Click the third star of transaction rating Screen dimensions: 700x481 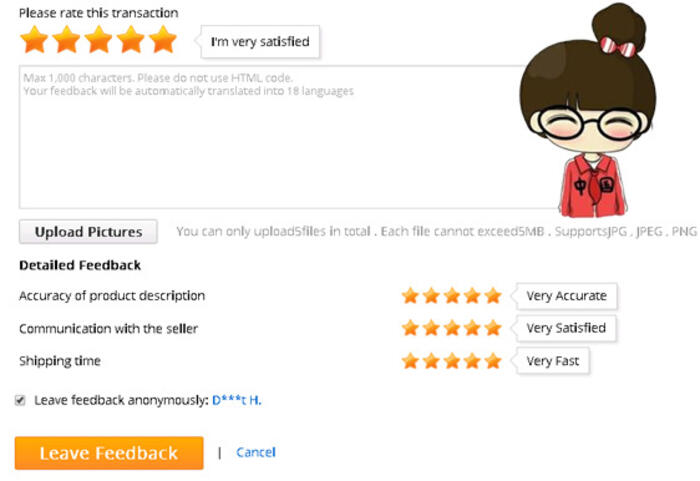pyautogui.click(x=98, y=40)
